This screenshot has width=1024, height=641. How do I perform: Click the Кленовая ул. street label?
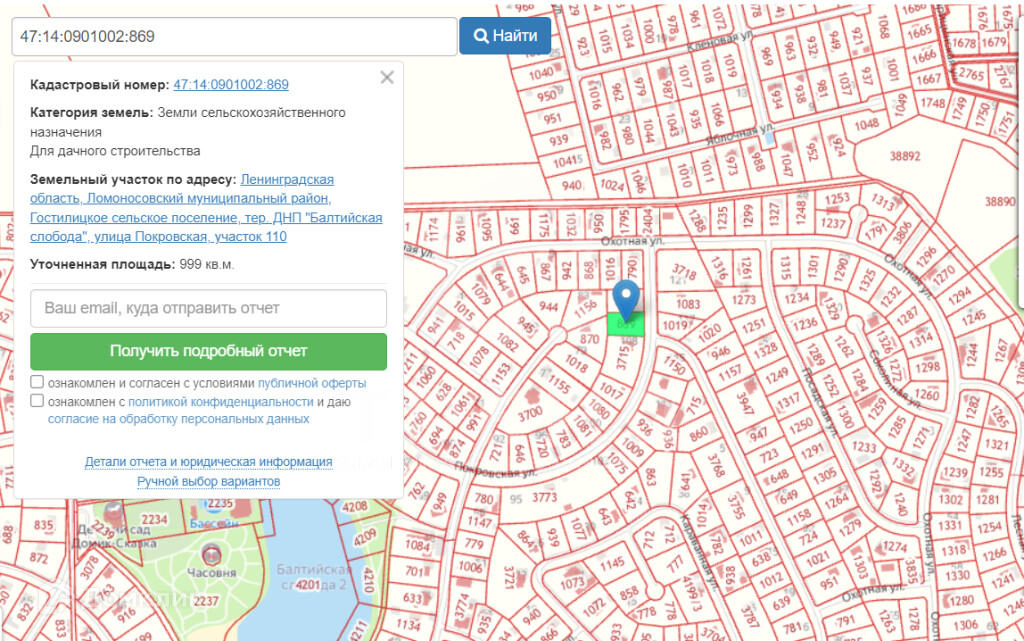click(718, 42)
